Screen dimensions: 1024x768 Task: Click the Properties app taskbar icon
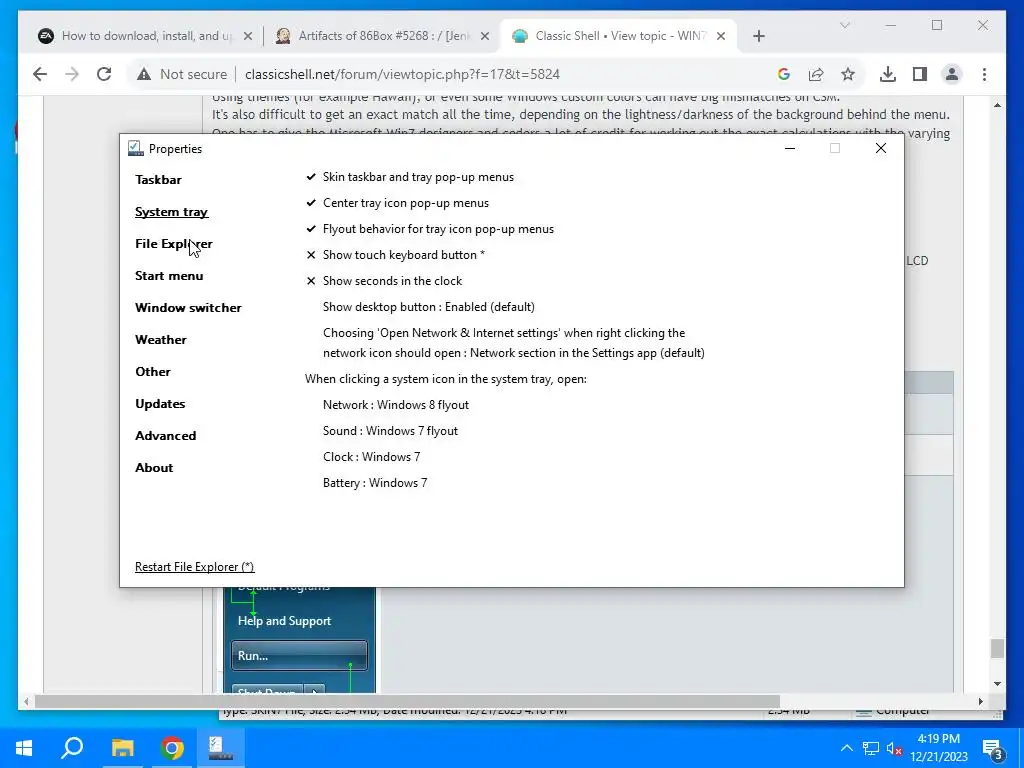tap(221, 748)
